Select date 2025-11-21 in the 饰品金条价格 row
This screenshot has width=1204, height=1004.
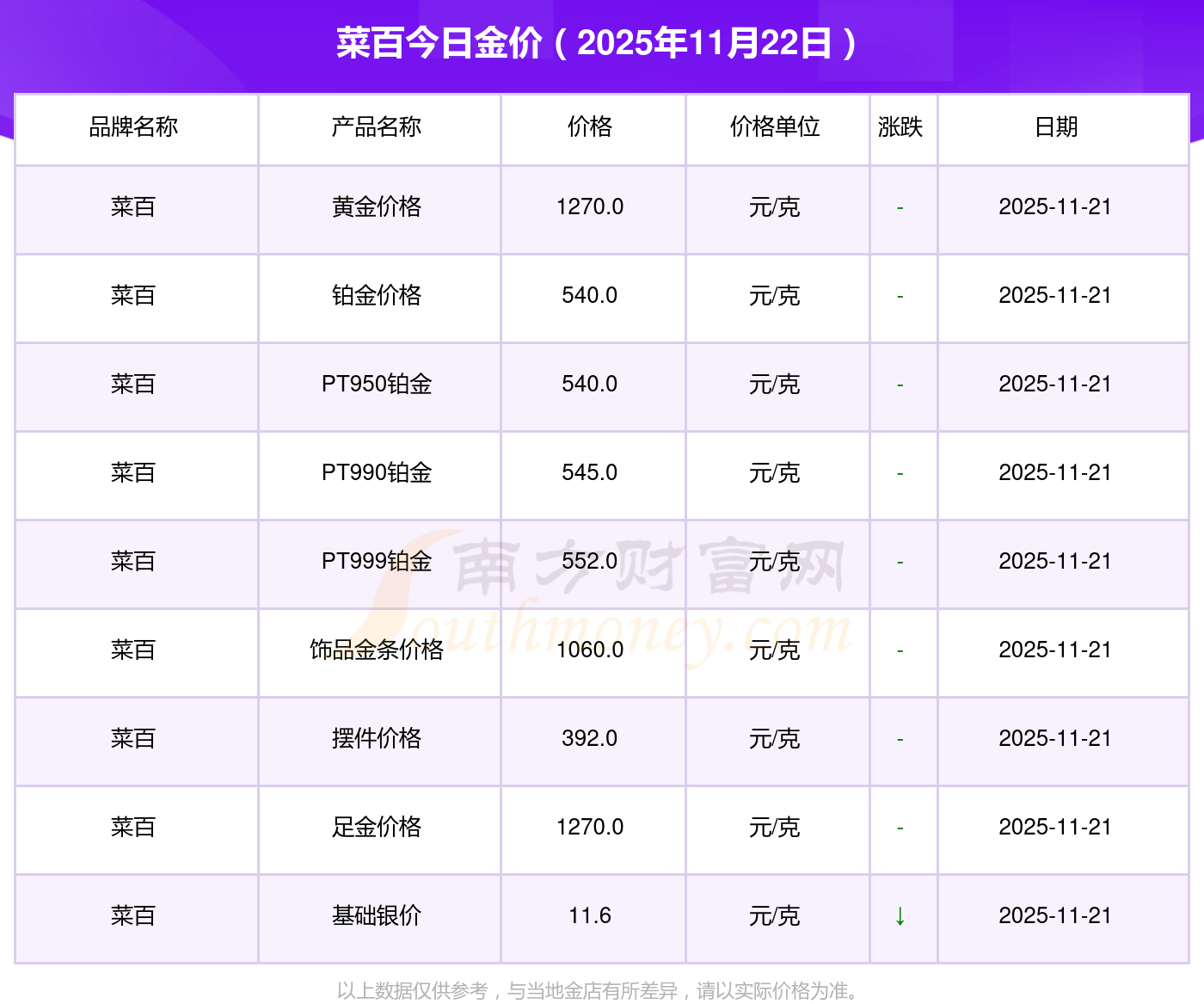click(1055, 650)
